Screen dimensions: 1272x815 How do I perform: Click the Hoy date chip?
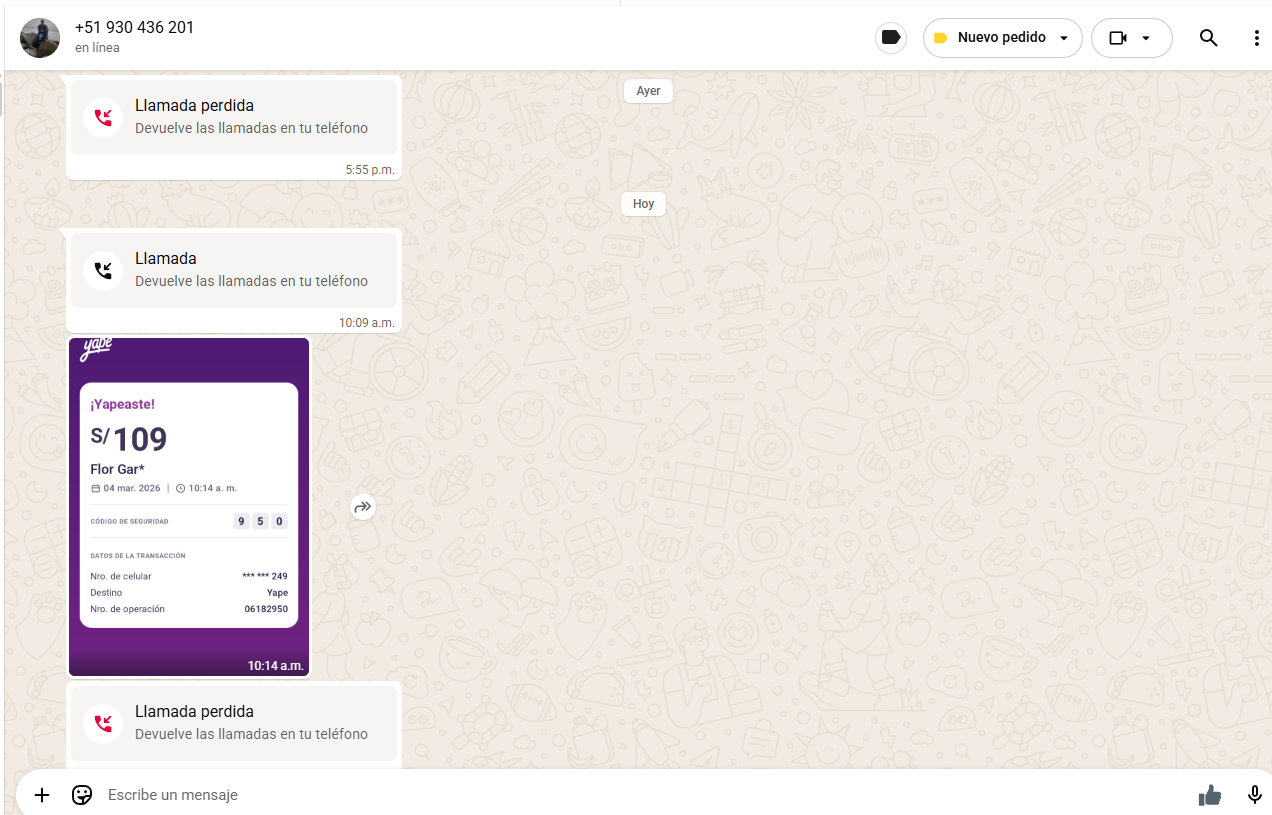(643, 204)
